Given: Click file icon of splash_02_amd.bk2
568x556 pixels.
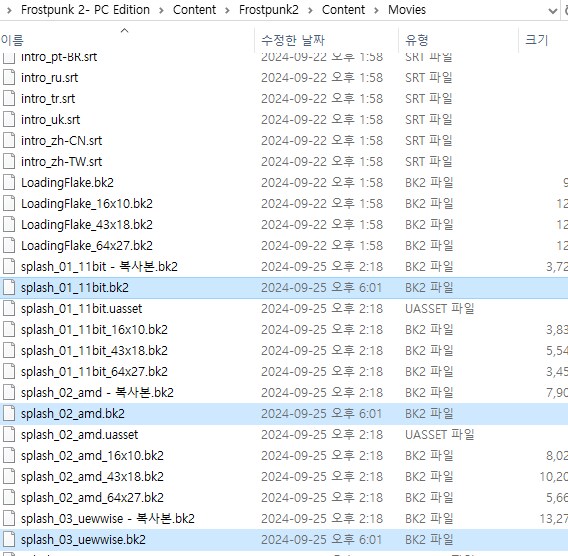Looking at the screenshot, I should [9, 414].
